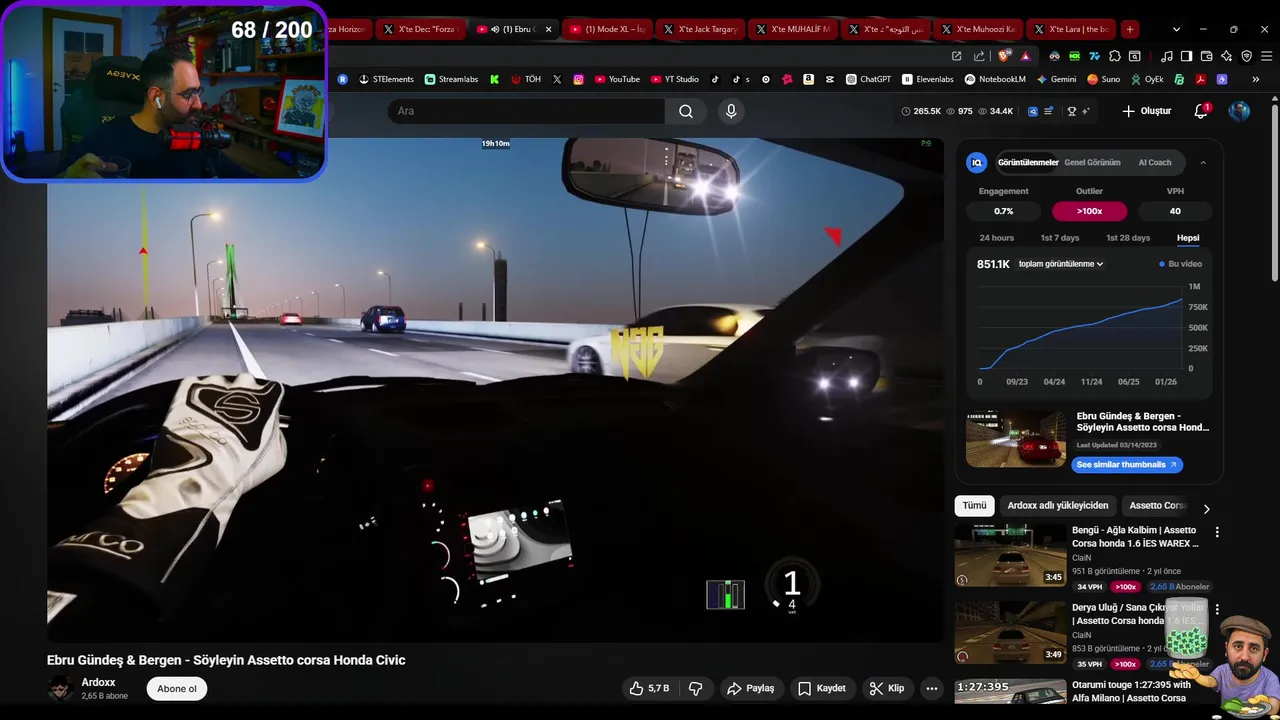Filter by Ardoxx adlı yükleyiciden chip
The image size is (1280, 720).
click(1058, 506)
